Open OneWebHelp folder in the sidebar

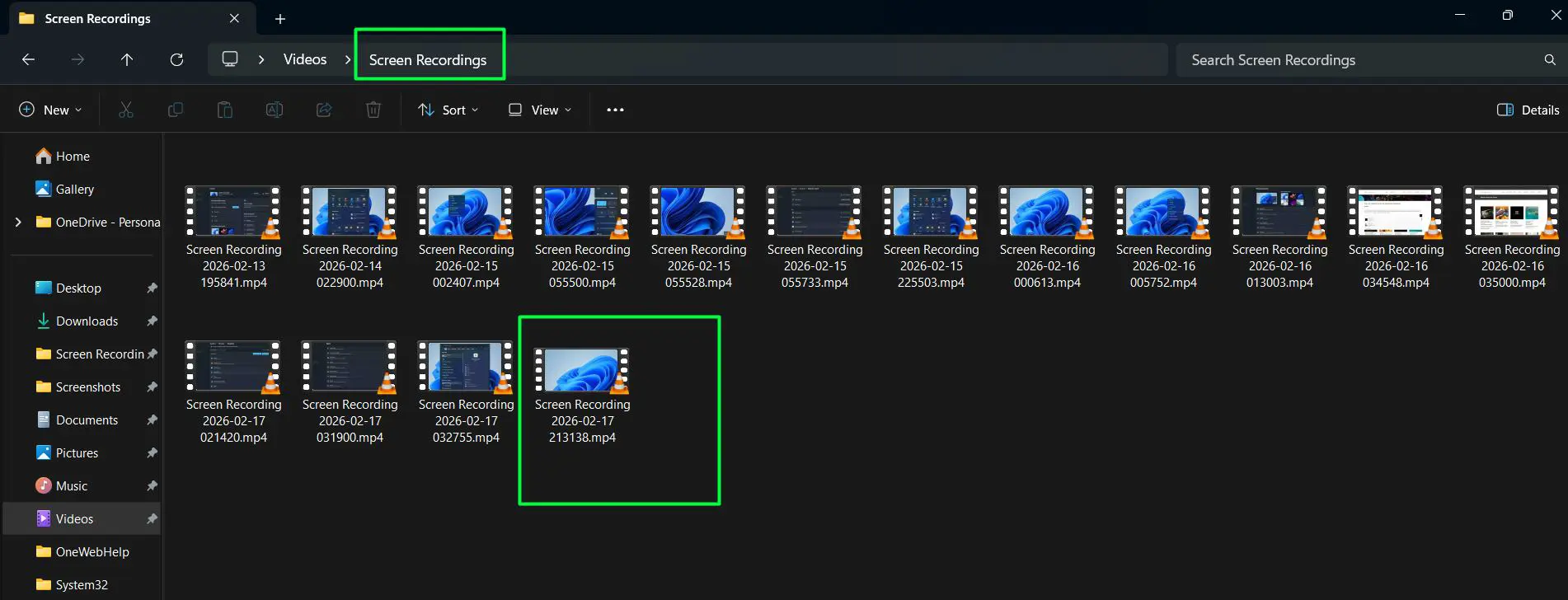(82, 551)
